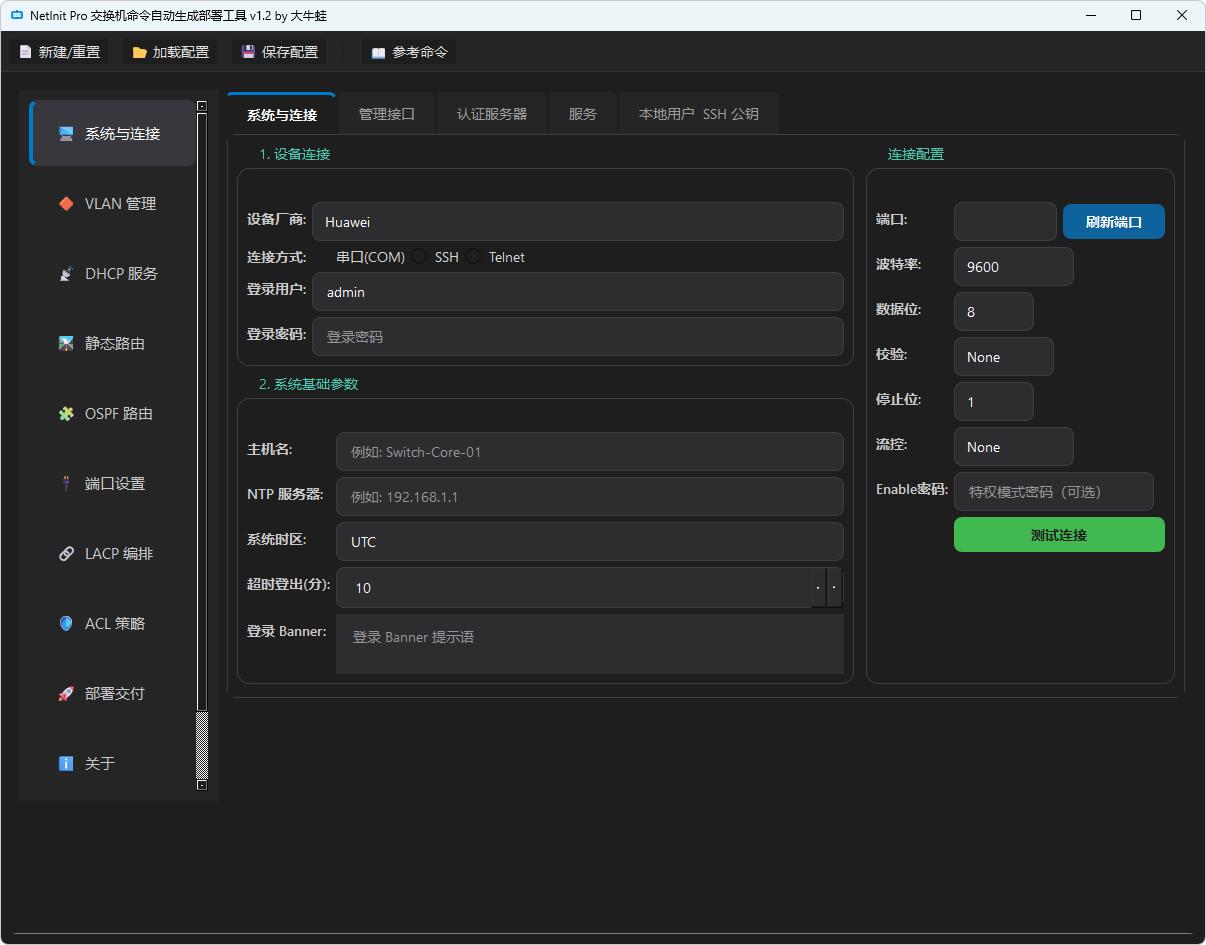The image size is (1206, 945).
Task: Open DHCP 服务 via its sidebar icon
Action: coord(66,274)
